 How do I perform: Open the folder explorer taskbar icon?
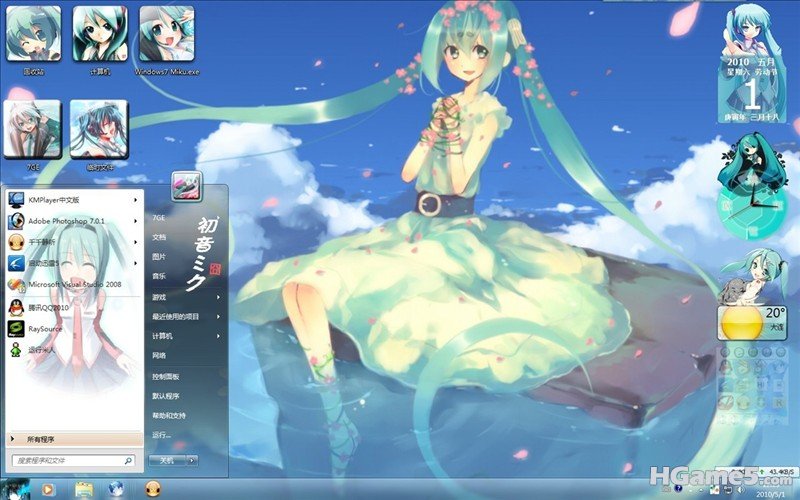coord(84,490)
